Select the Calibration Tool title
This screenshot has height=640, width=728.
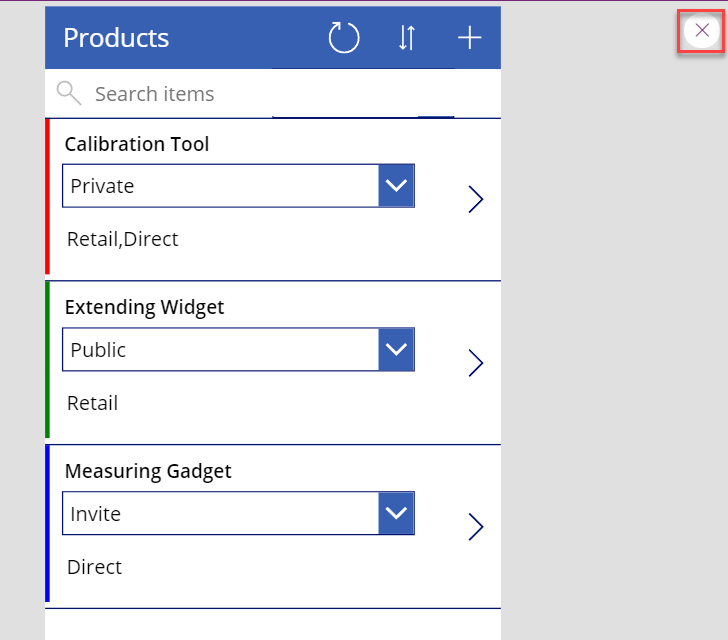(x=137, y=144)
